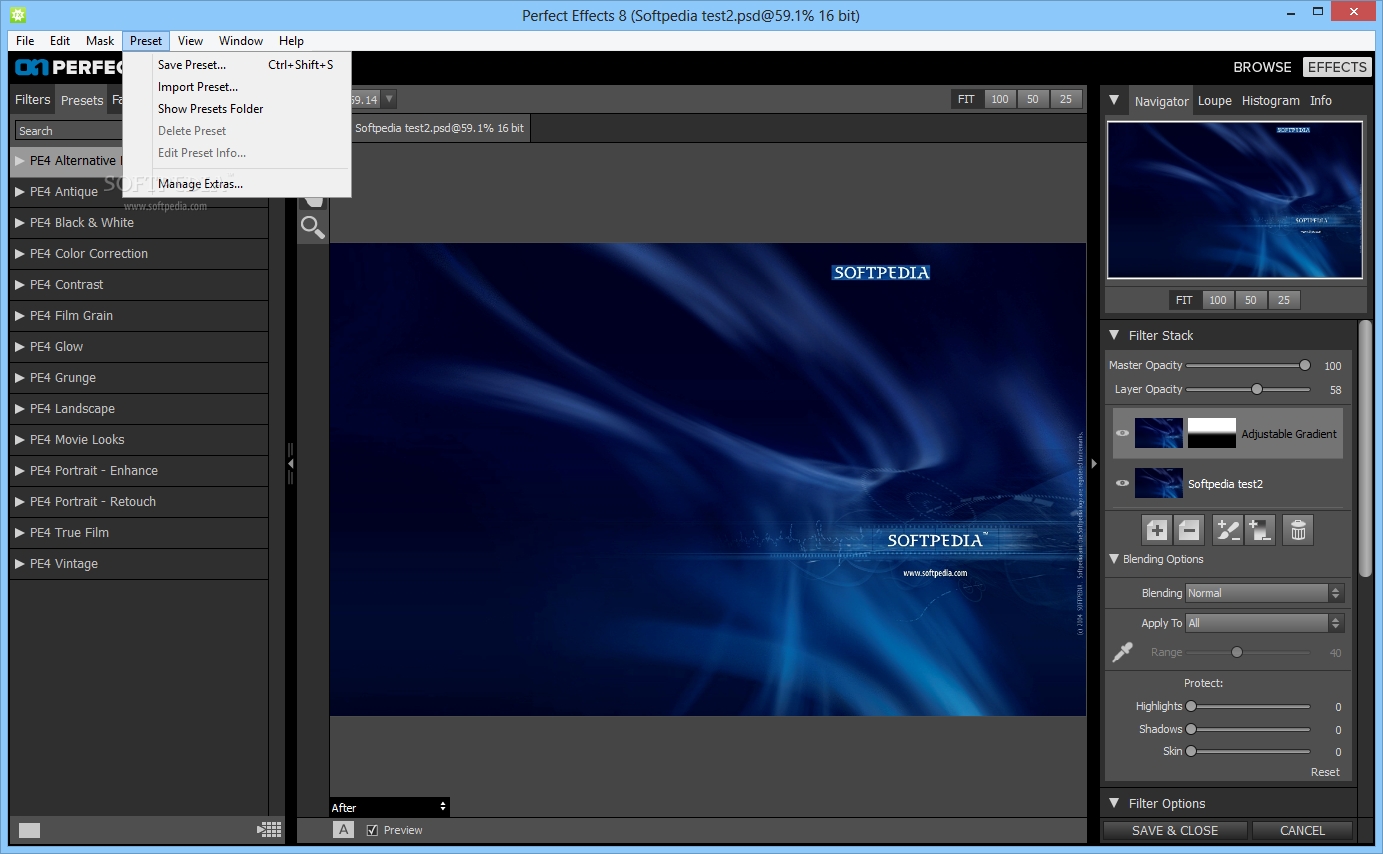The height and width of the screenshot is (854, 1383).
Task: Click the add mask layer icon
Action: [1260, 530]
